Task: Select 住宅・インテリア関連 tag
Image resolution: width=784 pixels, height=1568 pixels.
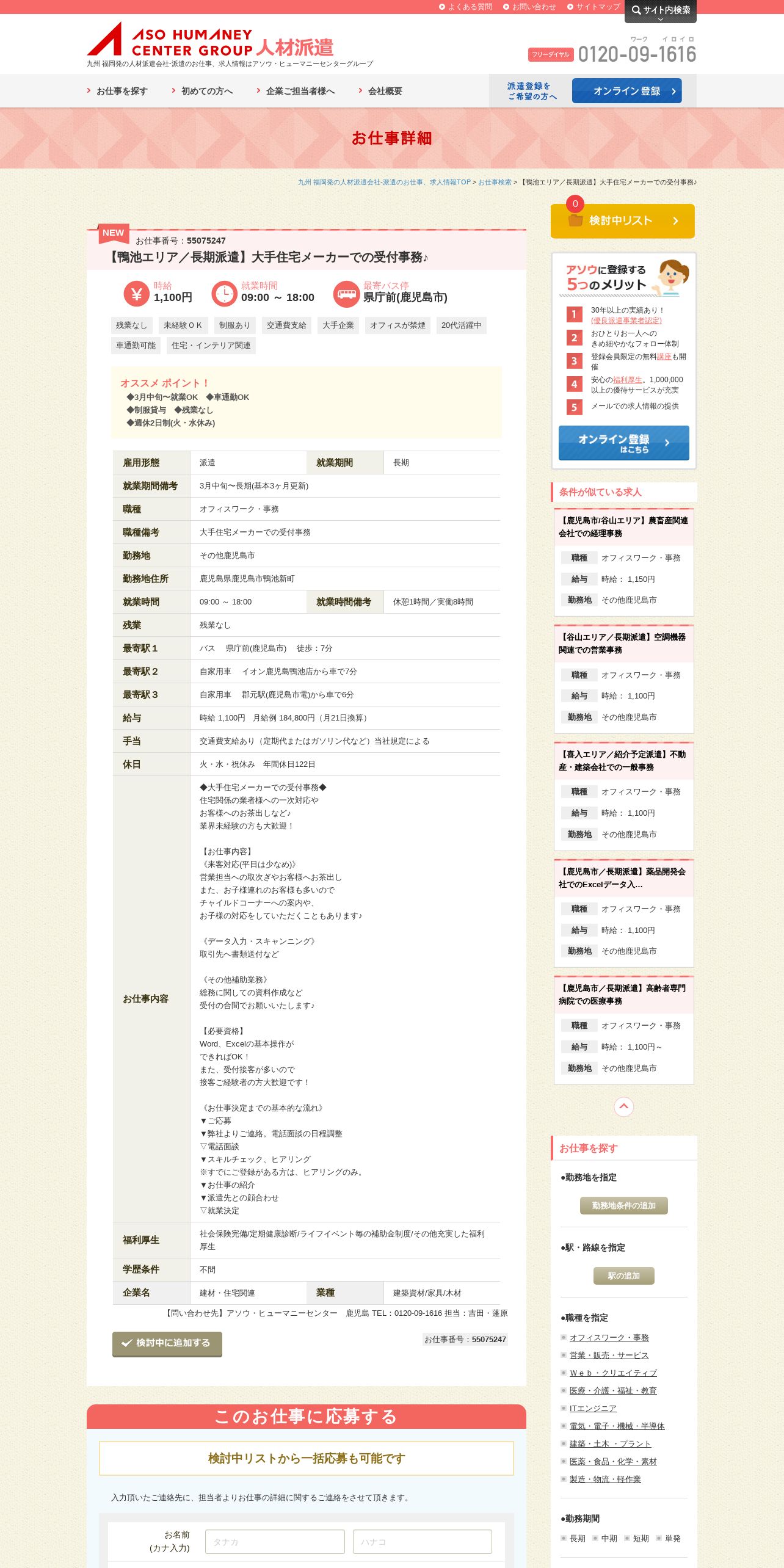Action: click(211, 346)
